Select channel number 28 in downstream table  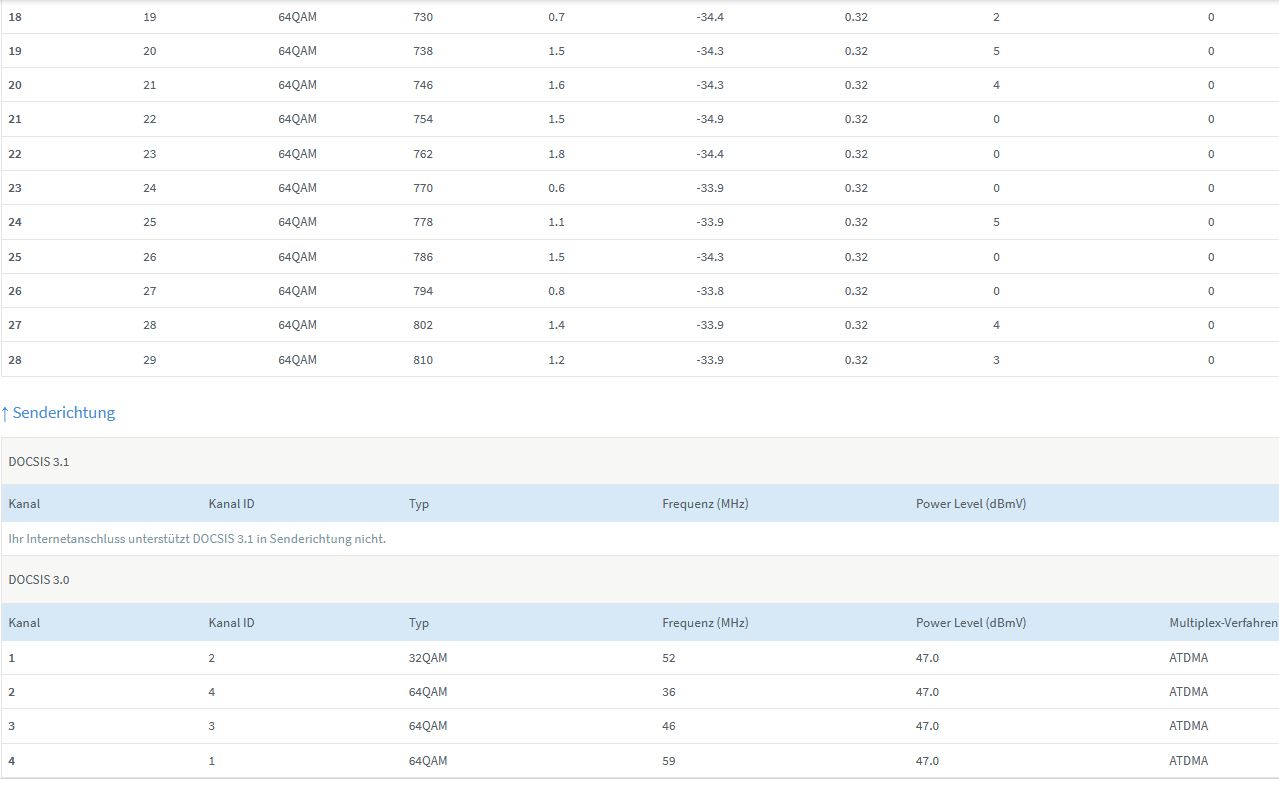(15, 360)
